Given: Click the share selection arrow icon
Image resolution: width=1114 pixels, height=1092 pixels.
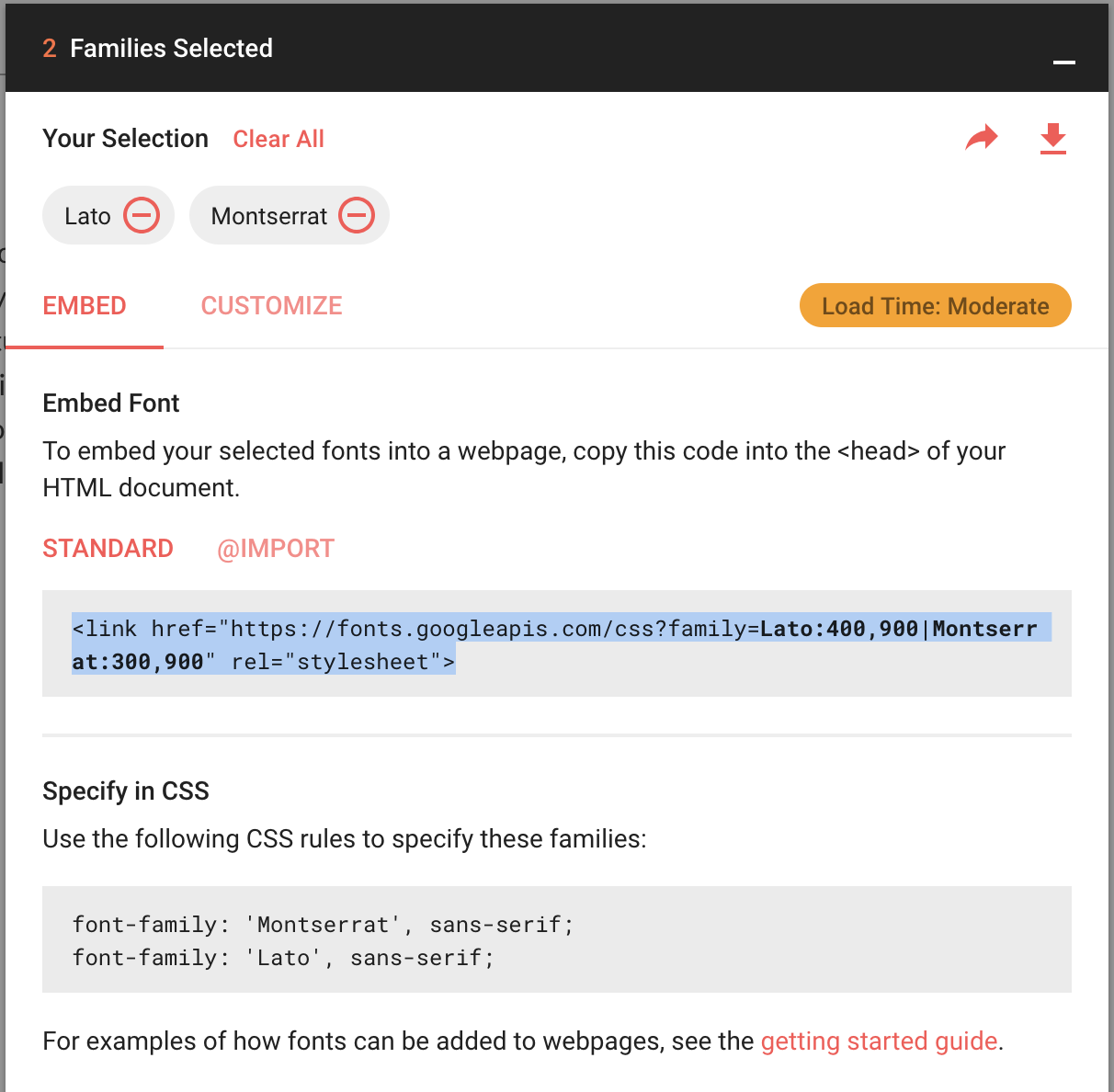Looking at the screenshot, I should [982, 139].
